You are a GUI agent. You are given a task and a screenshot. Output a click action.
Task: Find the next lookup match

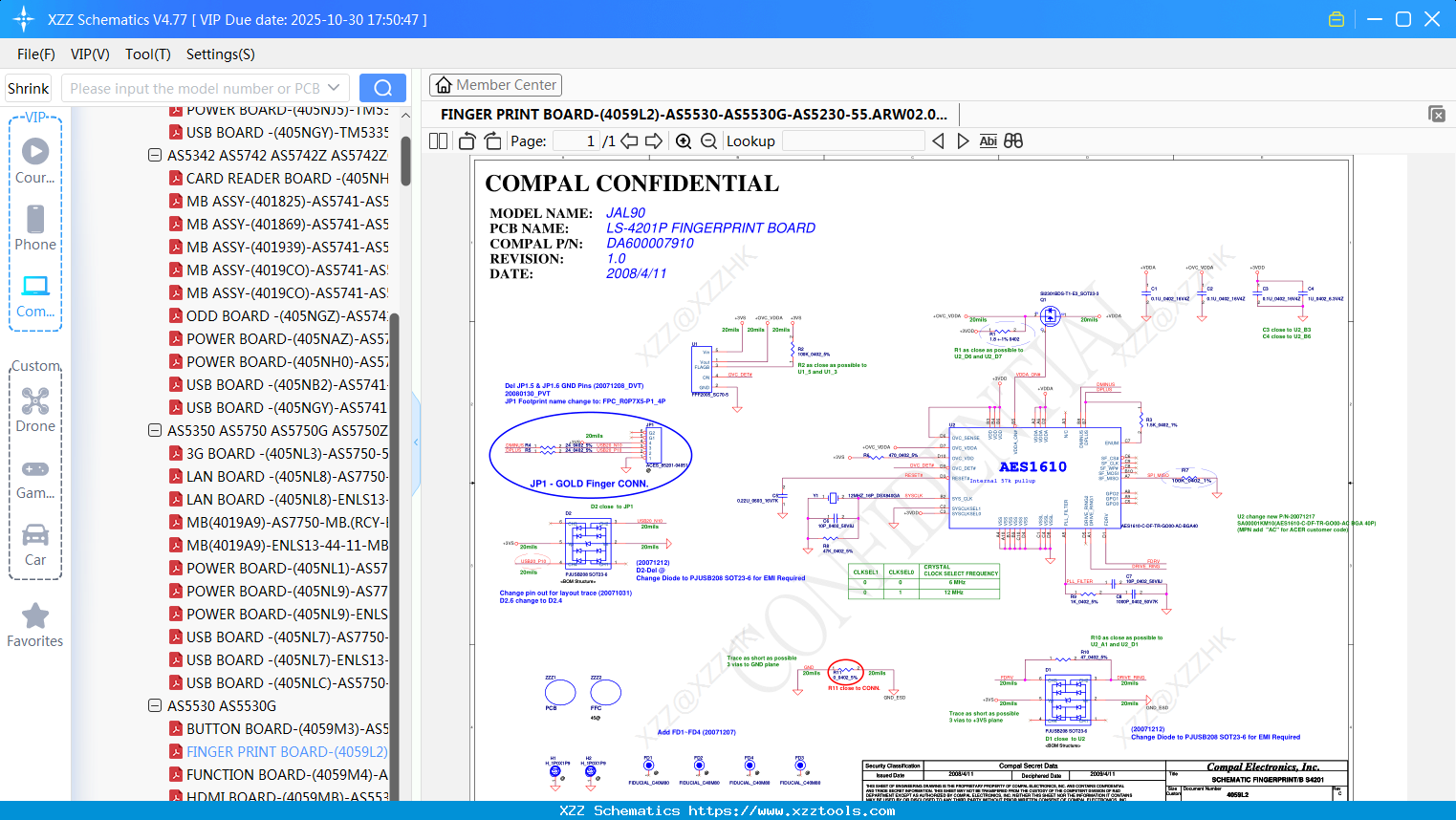(963, 140)
